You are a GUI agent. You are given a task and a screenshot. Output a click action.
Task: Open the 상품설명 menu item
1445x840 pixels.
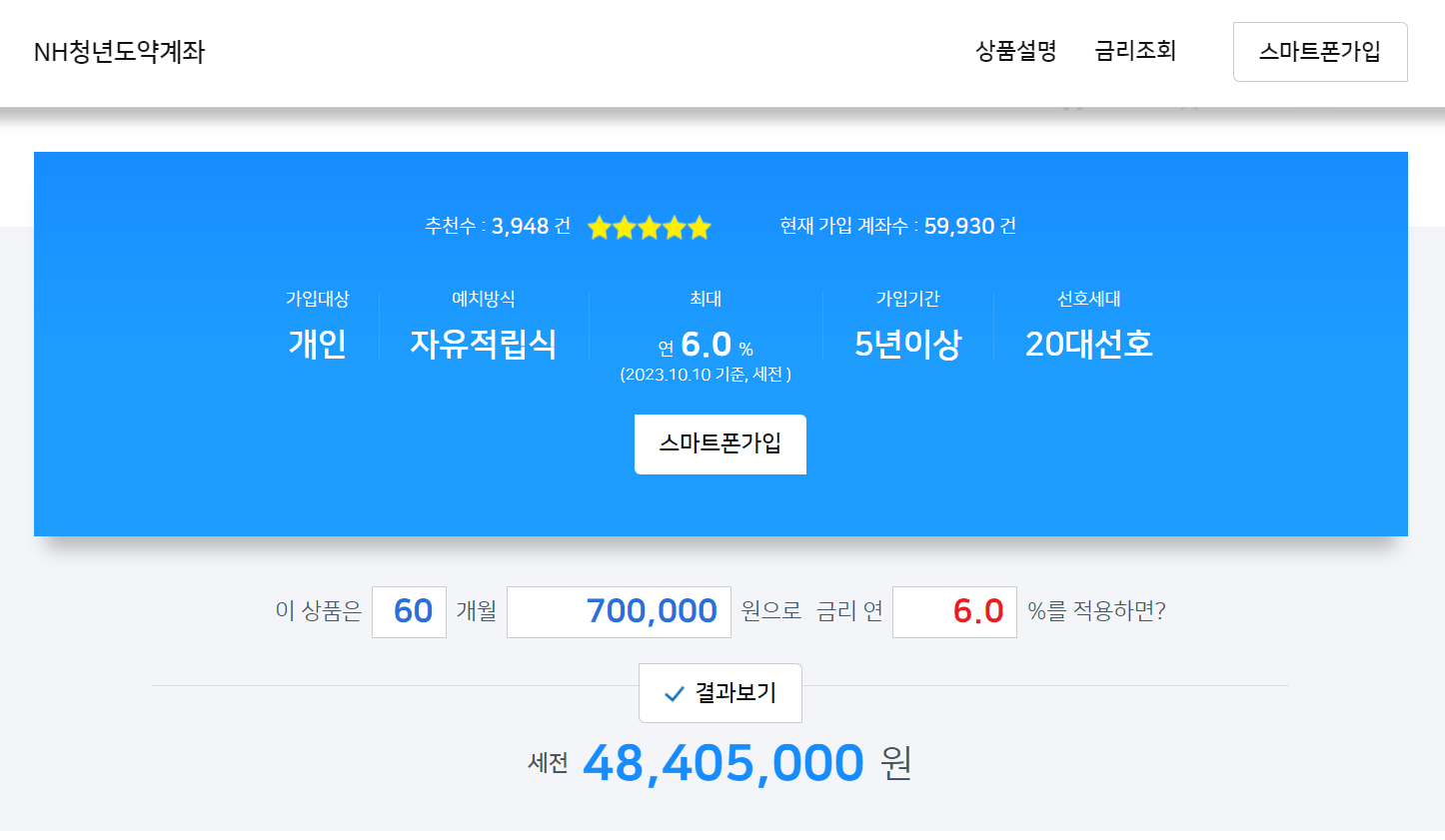[x=1015, y=51]
